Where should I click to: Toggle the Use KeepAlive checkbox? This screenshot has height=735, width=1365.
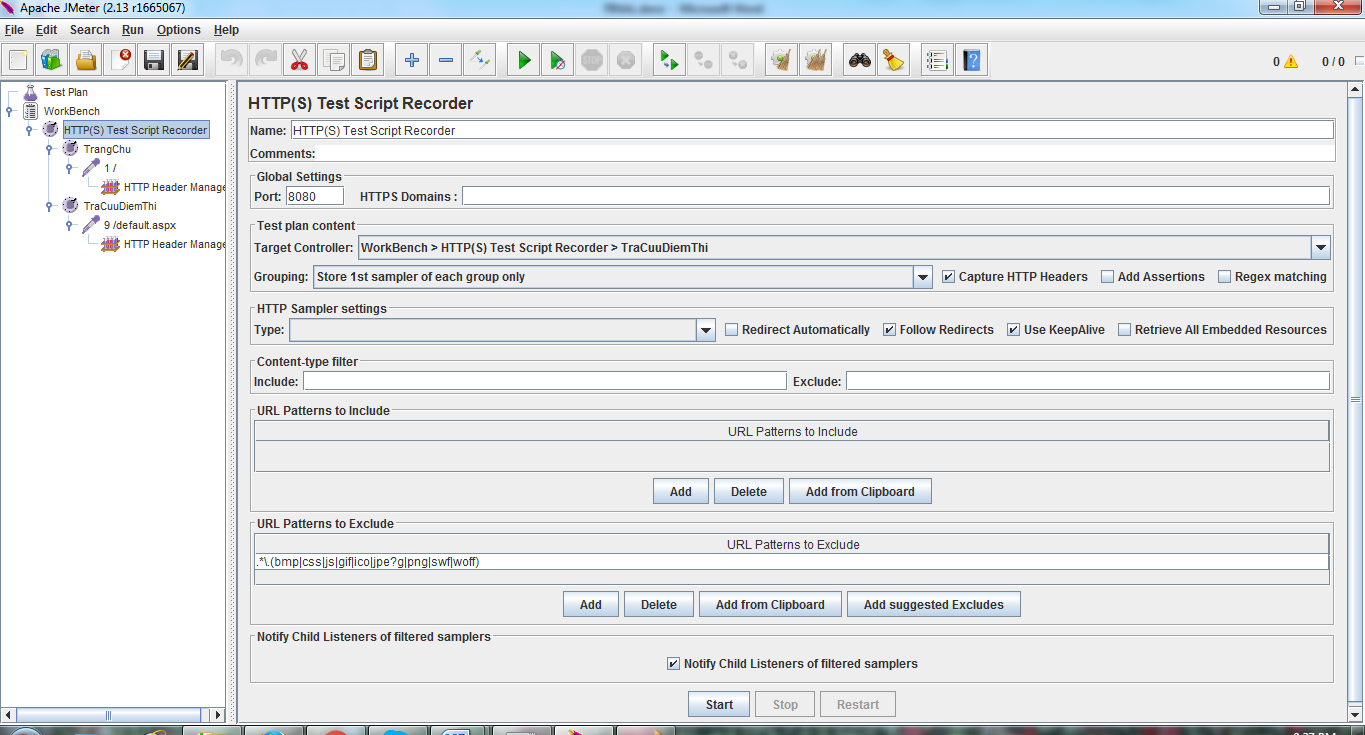[1014, 330]
